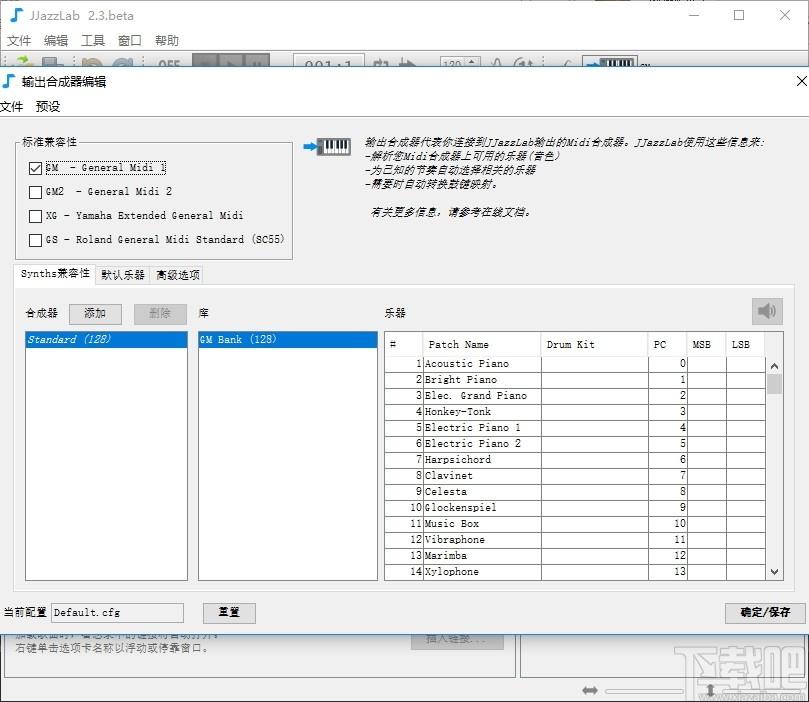The image size is (809, 702).
Task: Tick the XG Yamaha Extended General Midi box
Action: pos(35,216)
